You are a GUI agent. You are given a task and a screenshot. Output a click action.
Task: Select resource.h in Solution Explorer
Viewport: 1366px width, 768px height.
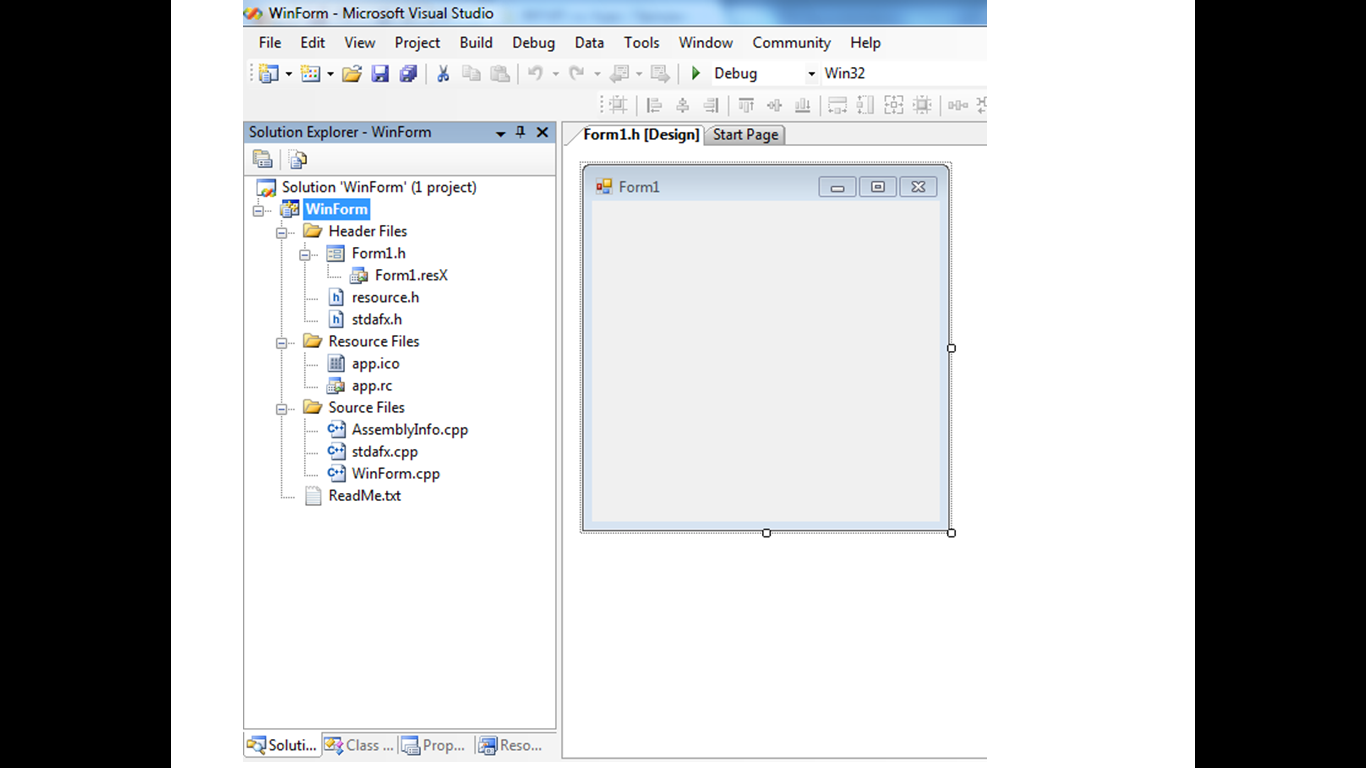[x=385, y=298]
